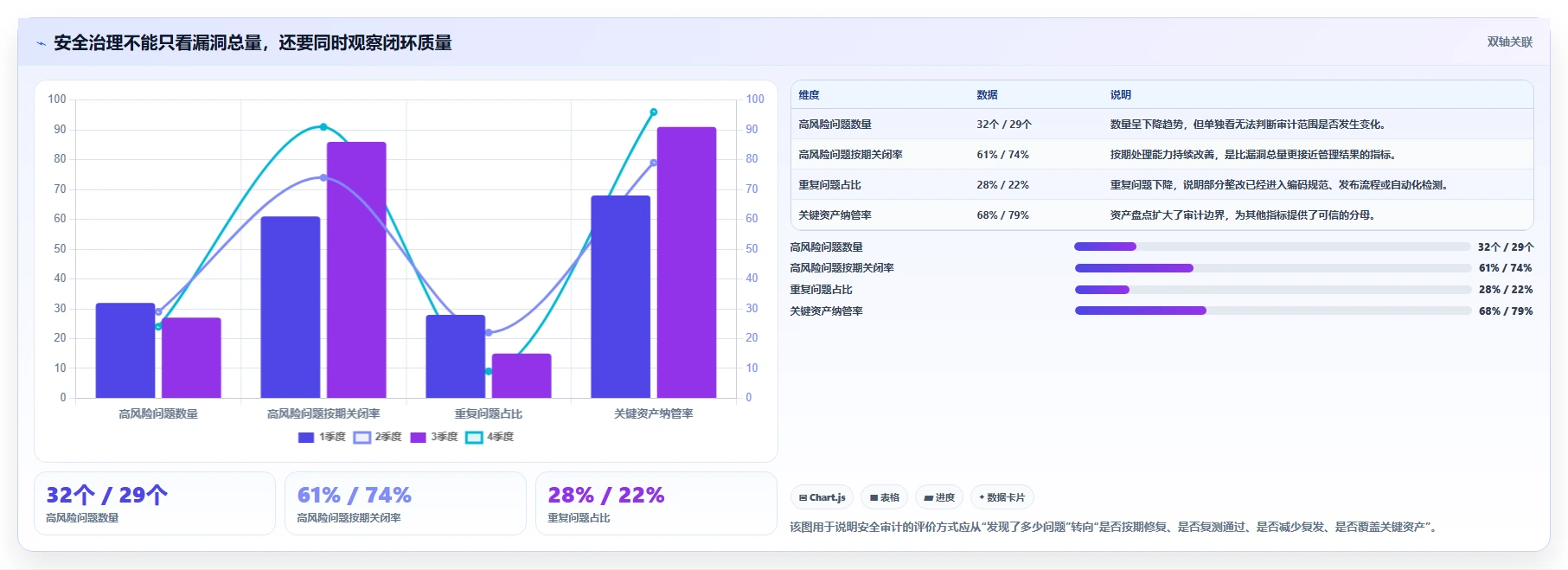Click the icon inside the Chart.js tag
This screenshot has width=1568, height=570.
803,497
